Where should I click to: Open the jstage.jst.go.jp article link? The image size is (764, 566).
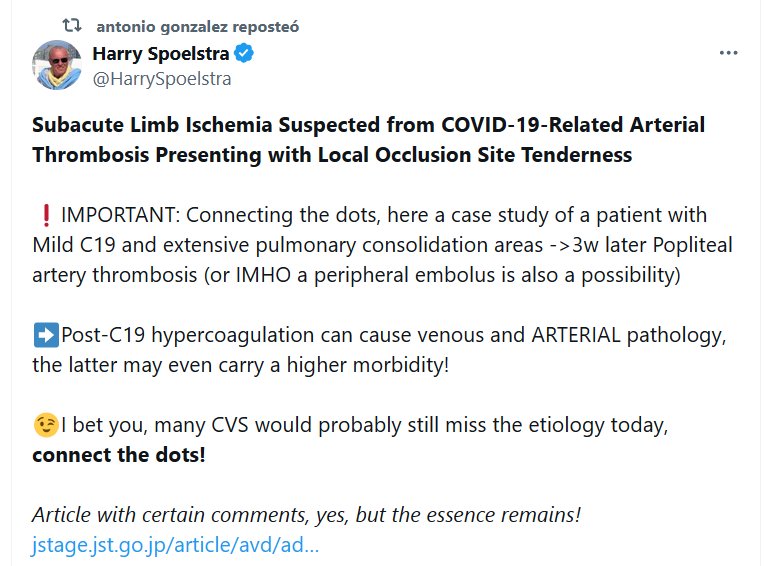coord(176,546)
